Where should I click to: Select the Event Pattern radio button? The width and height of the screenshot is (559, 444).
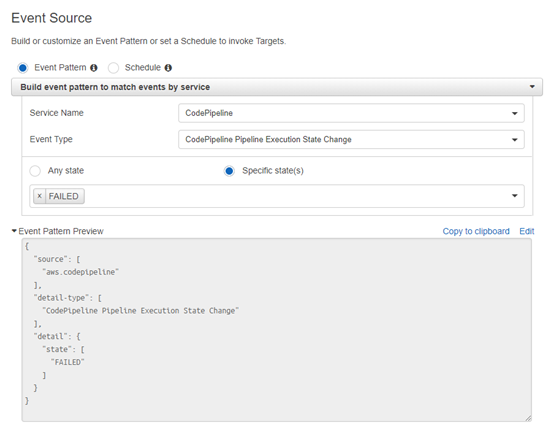point(23,68)
